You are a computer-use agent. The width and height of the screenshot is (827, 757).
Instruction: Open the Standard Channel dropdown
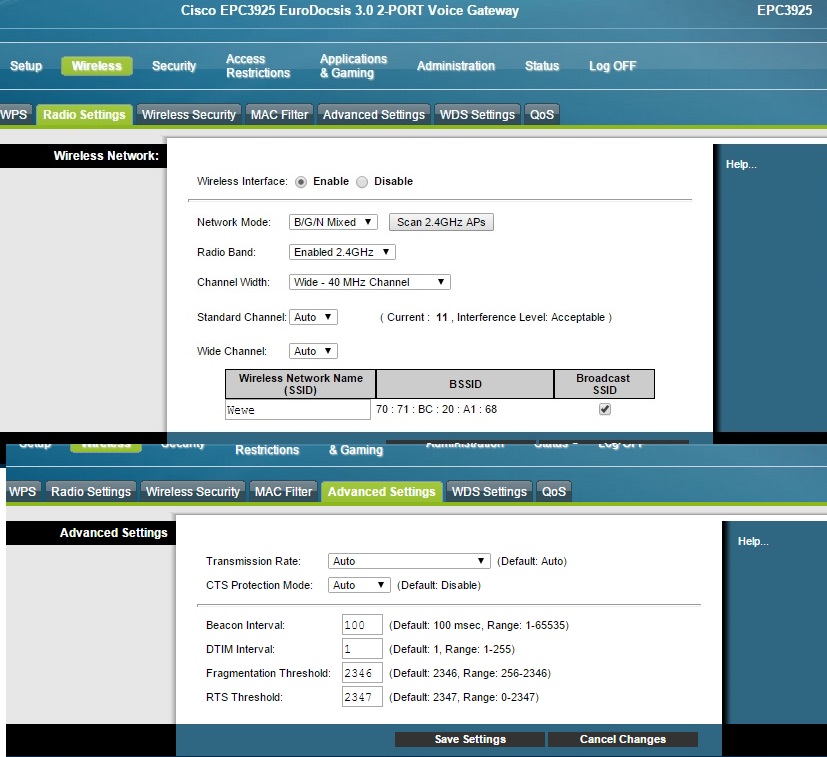(x=313, y=317)
